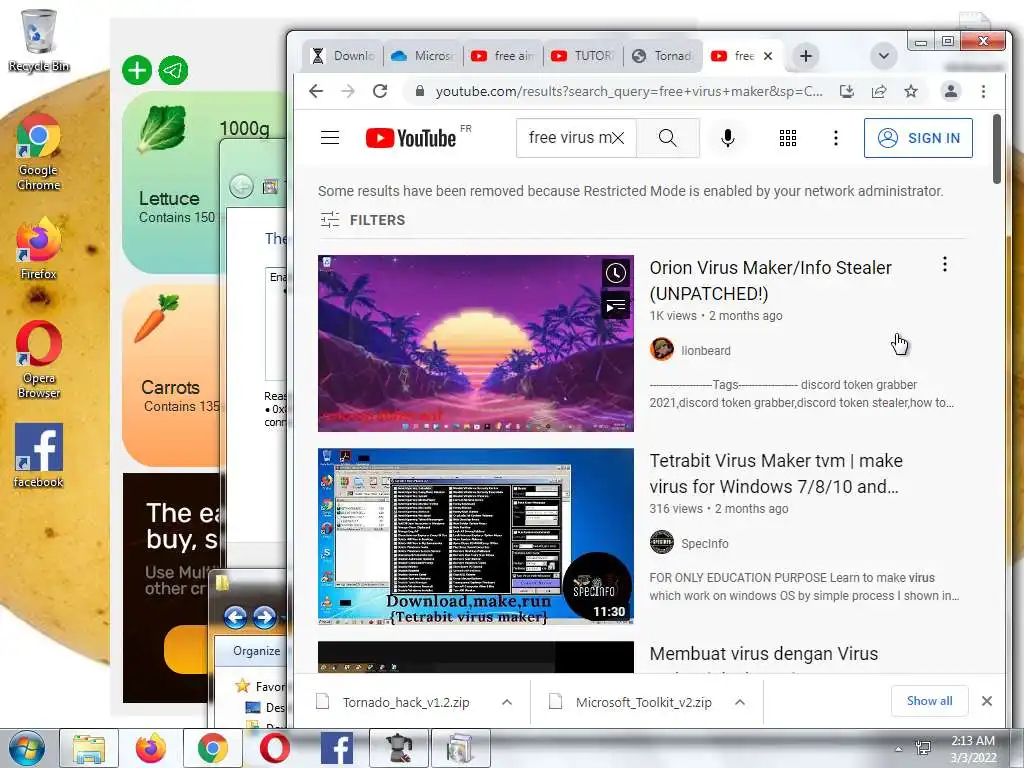
Task: Open more options for Orion Virus Maker video
Action: (944, 264)
